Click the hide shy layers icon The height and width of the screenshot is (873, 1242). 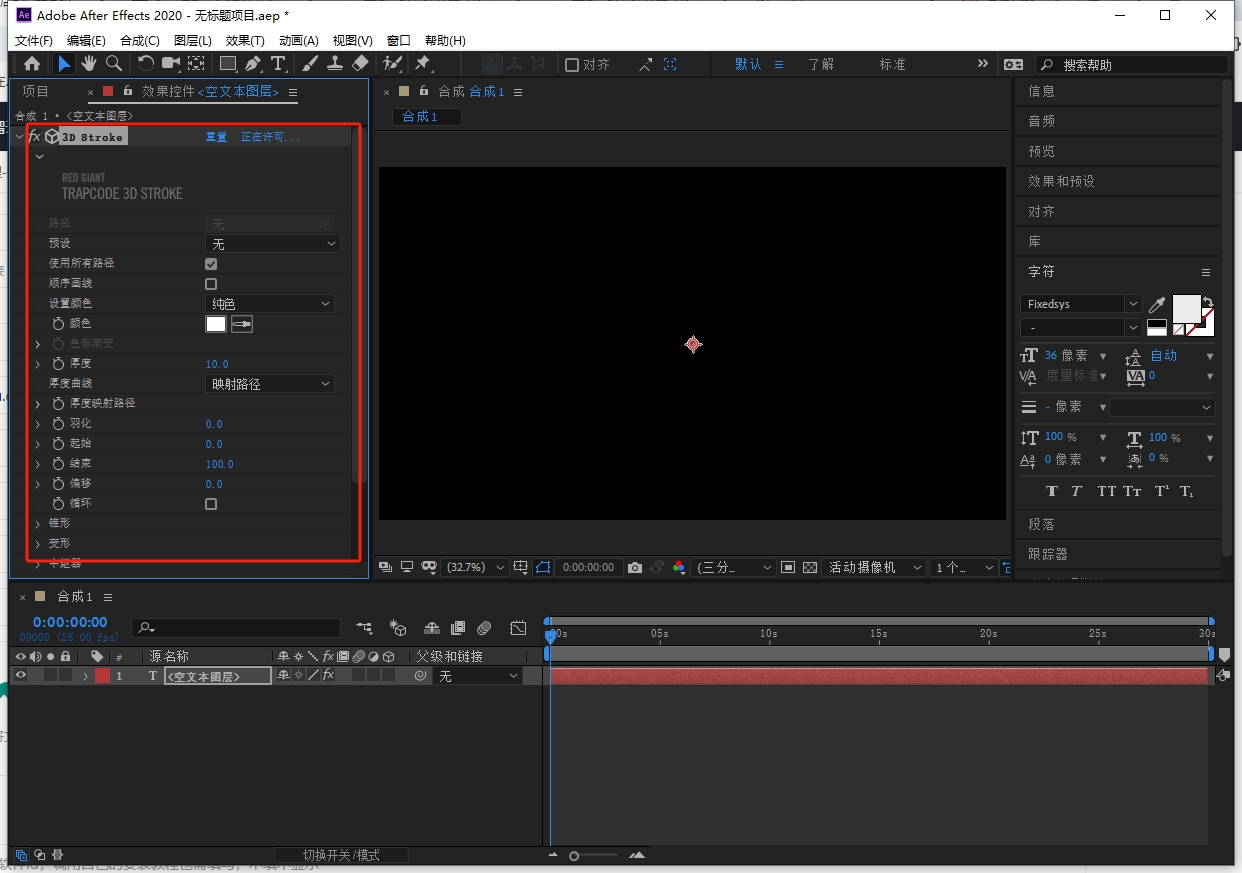coord(432,628)
